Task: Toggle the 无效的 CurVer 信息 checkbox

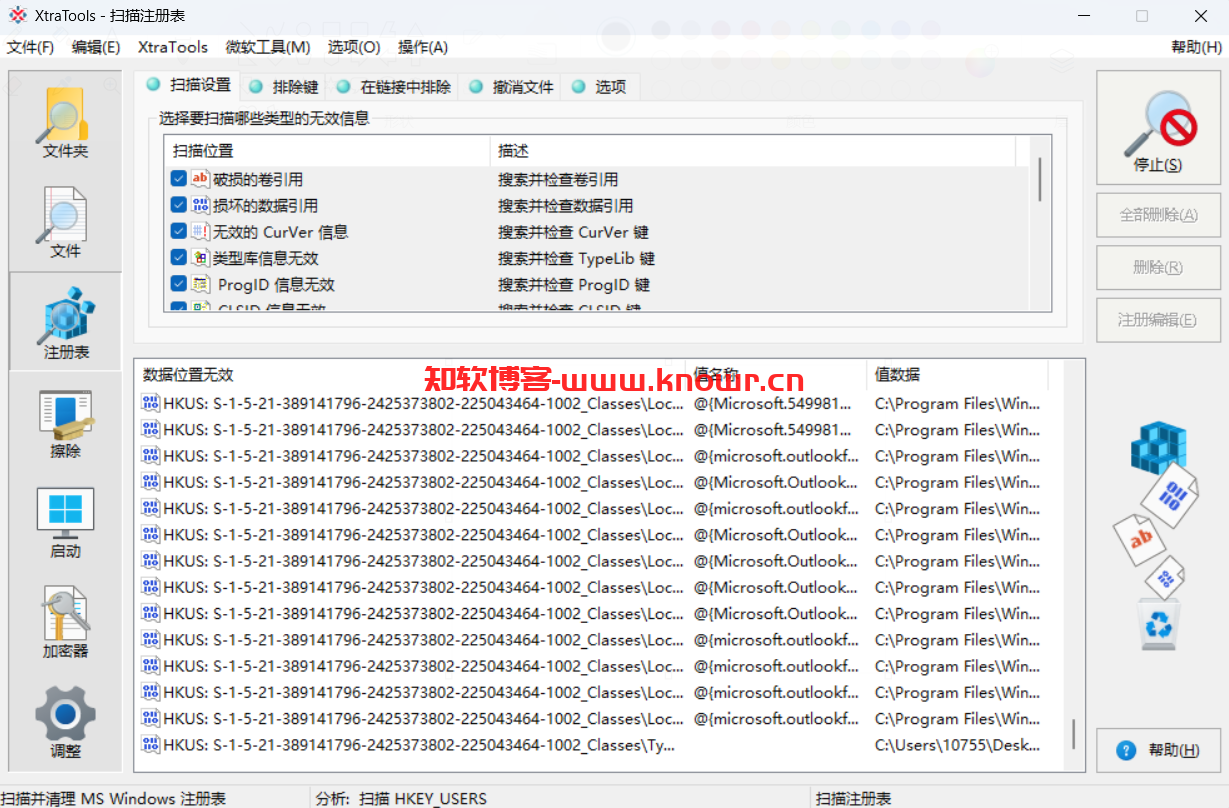Action: [179, 231]
